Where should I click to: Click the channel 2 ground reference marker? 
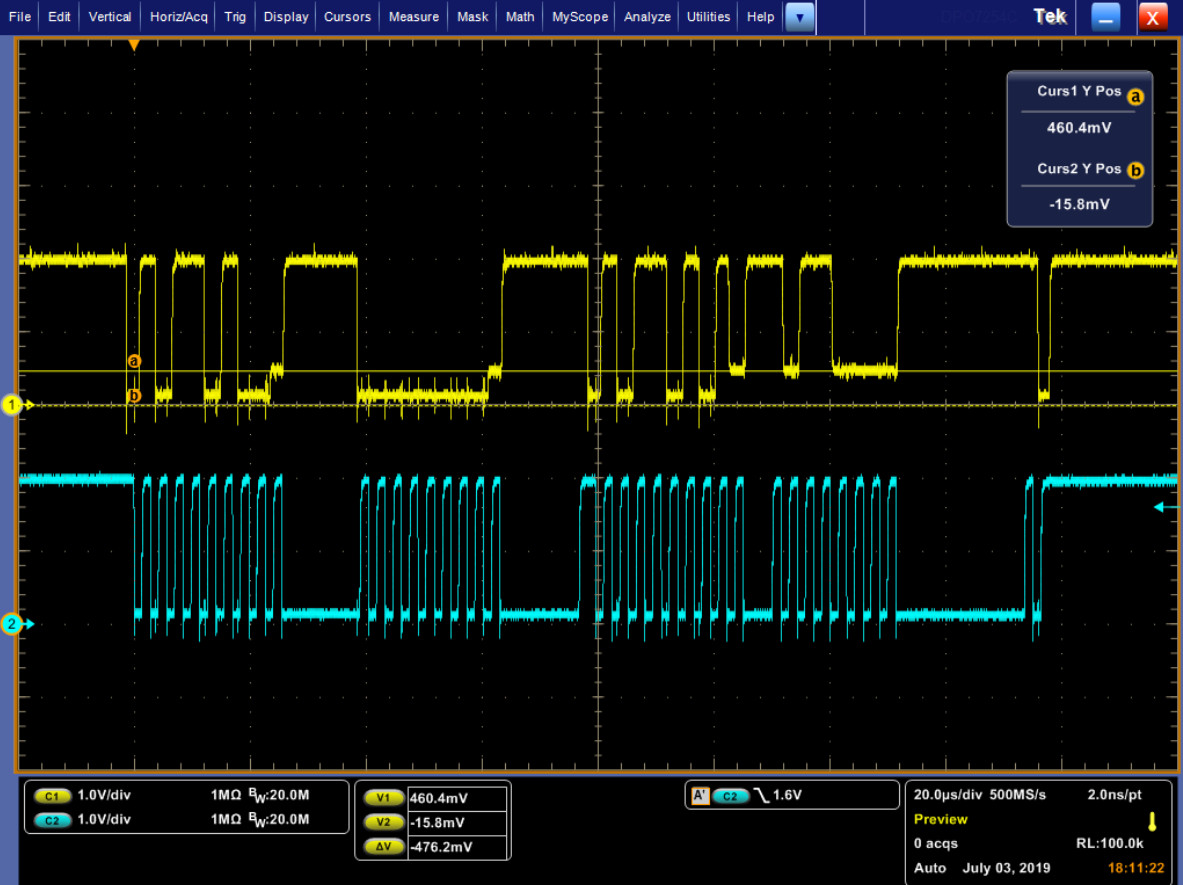pos(14,624)
